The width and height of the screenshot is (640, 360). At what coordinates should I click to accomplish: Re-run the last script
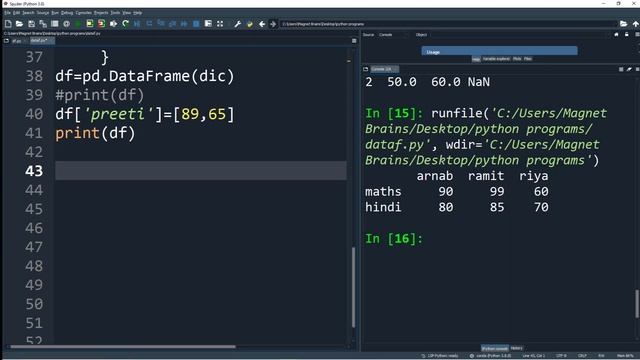click(x=125, y=24)
